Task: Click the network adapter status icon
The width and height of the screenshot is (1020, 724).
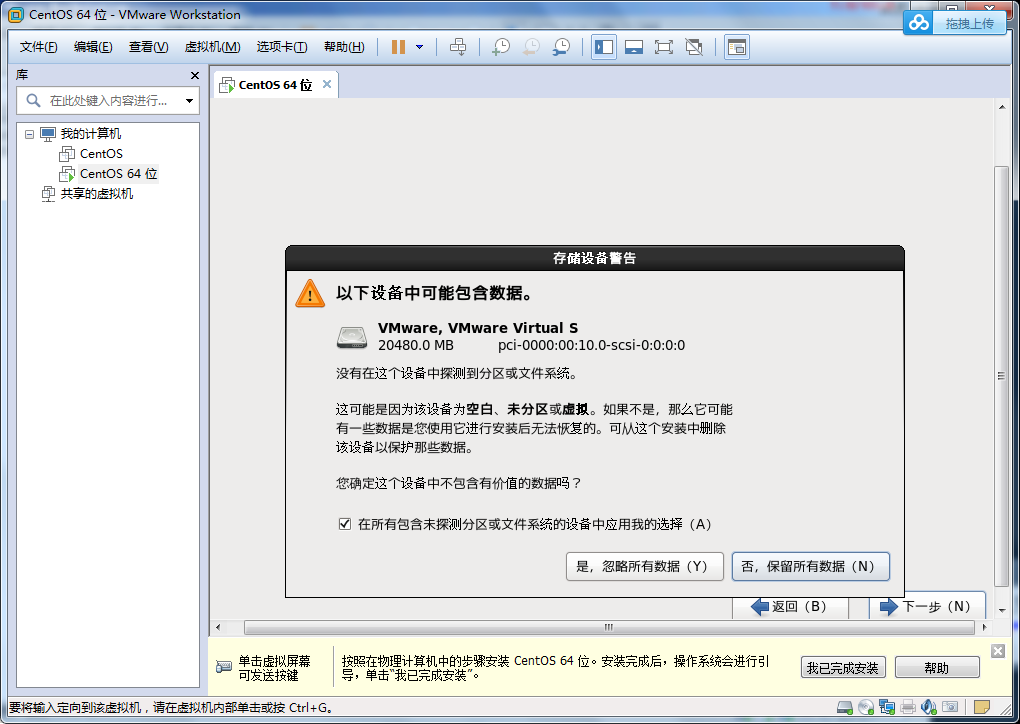Action: pyautogui.click(x=887, y=707)
